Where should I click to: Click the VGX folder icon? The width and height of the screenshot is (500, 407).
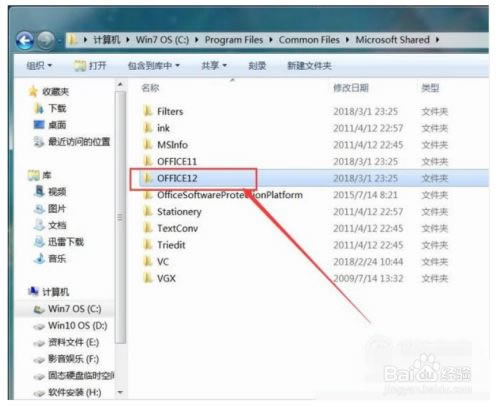coord(147,278)
